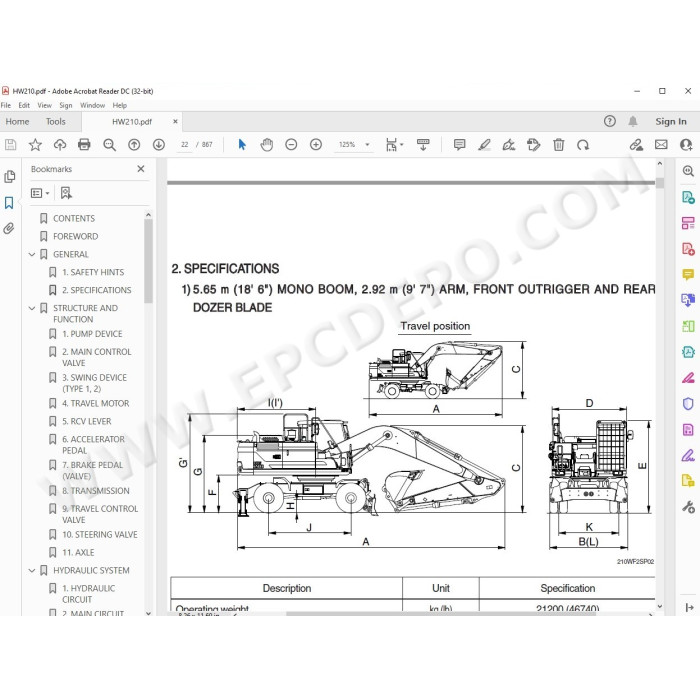The height and width of the screenshot is (700, 700).
Task: Close the Bookmarks panel
Action: [141, 169]
